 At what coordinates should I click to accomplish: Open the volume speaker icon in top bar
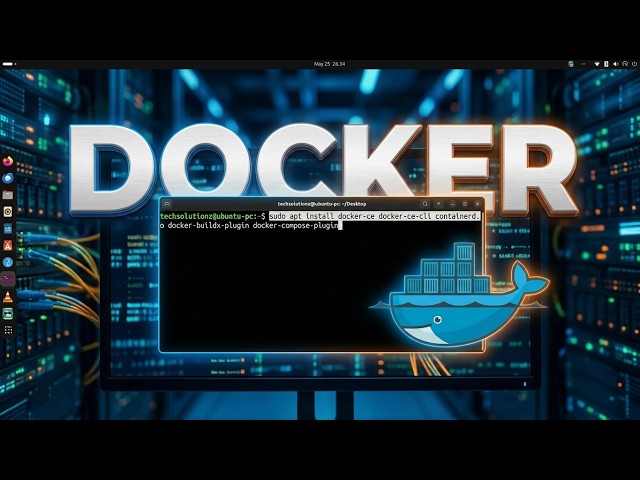[x=616, y=64]
